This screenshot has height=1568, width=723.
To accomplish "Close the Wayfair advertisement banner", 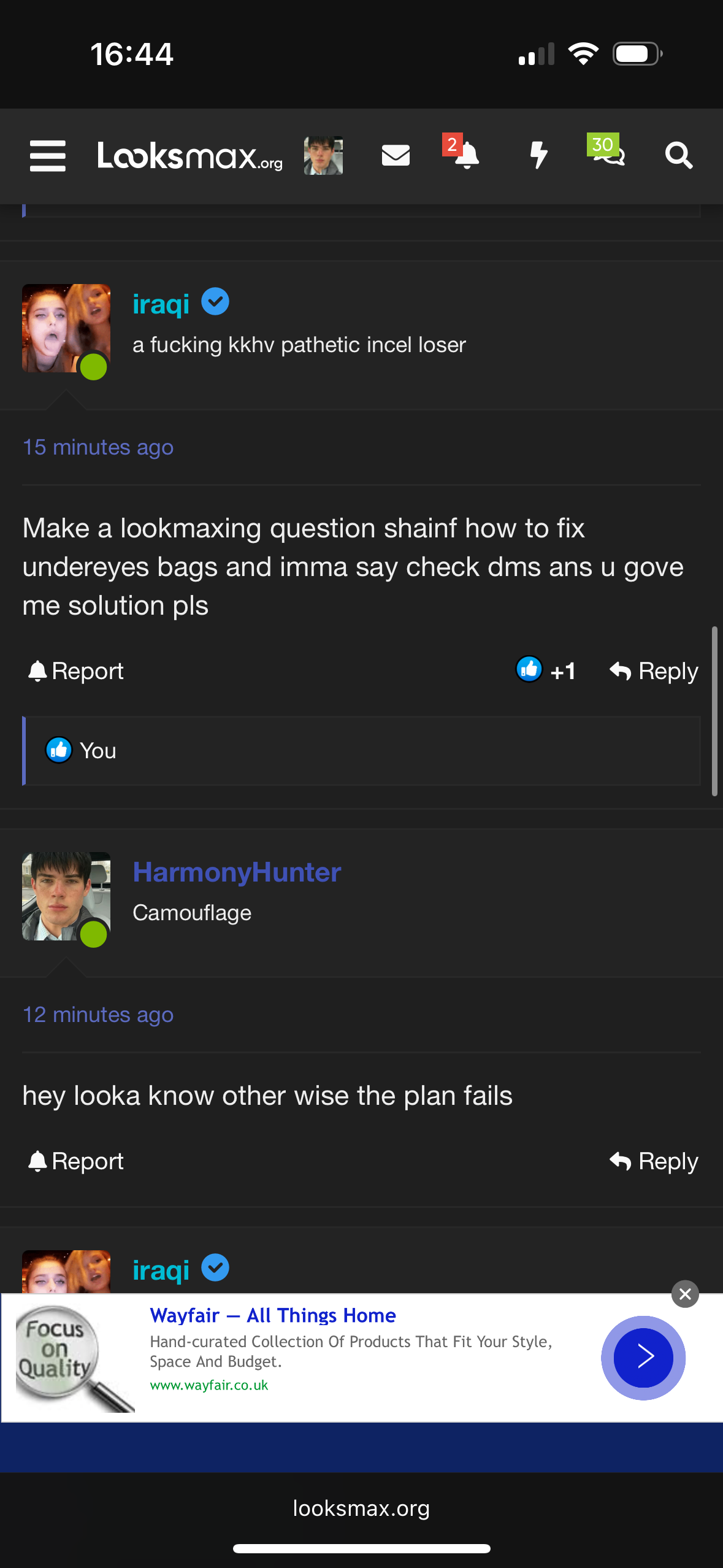I will tap(685, 1294).
